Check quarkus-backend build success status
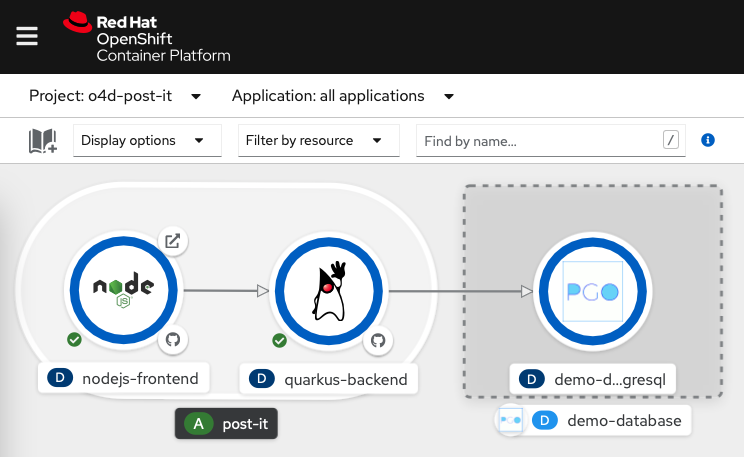Viewport: 744px width, 457px height. pos(279,340)
